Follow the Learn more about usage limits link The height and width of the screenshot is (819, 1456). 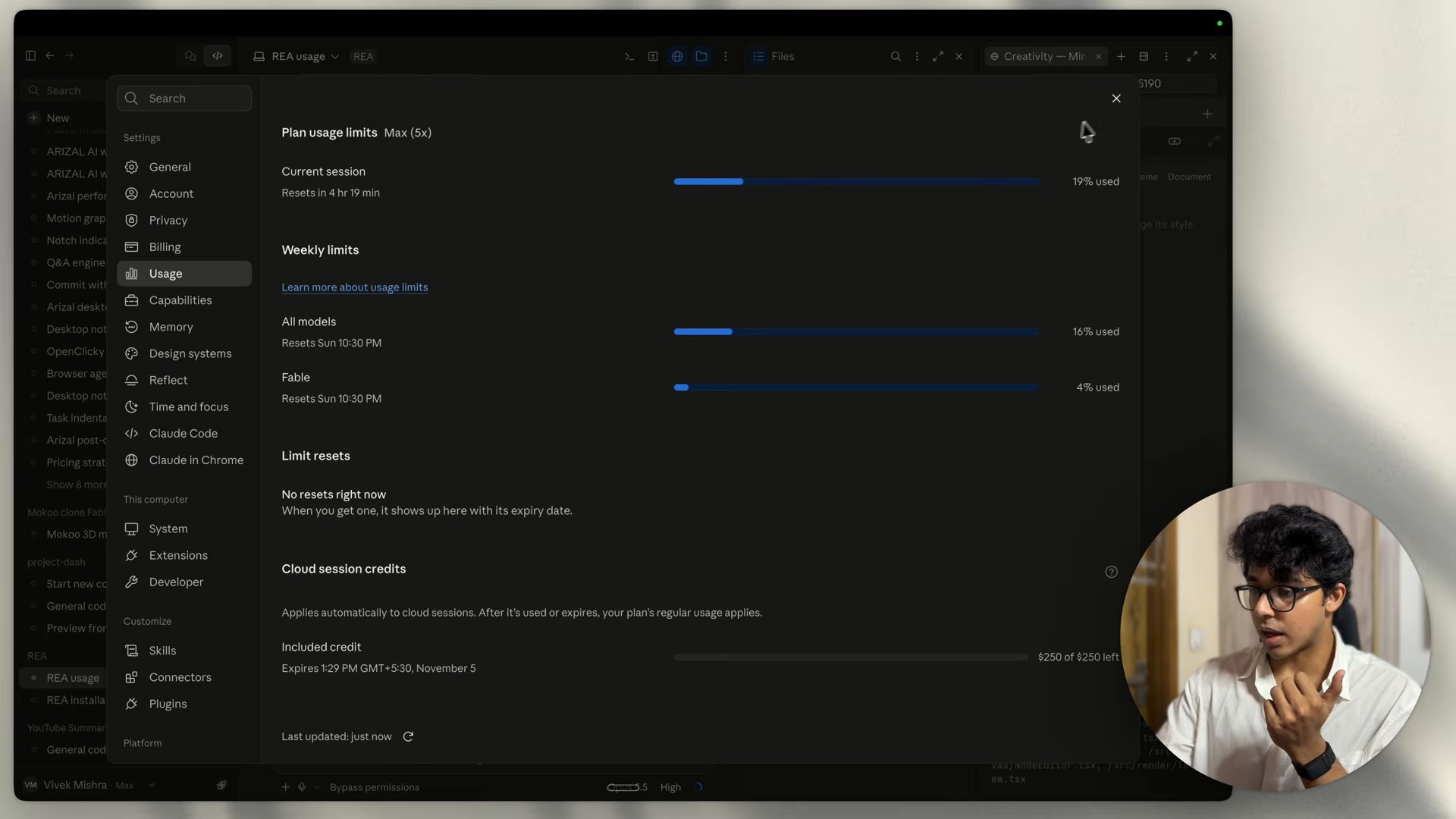[354, 287]
